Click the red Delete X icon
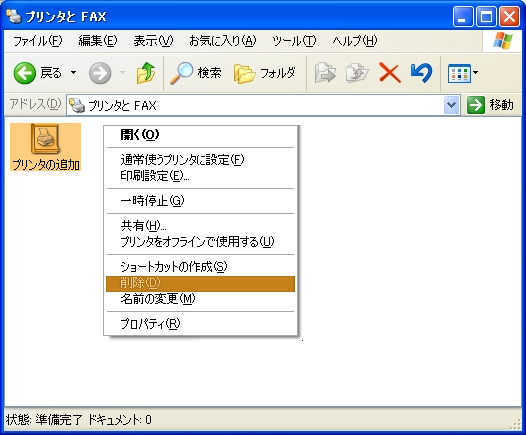The image size is (526, 435). coord(389,73)
